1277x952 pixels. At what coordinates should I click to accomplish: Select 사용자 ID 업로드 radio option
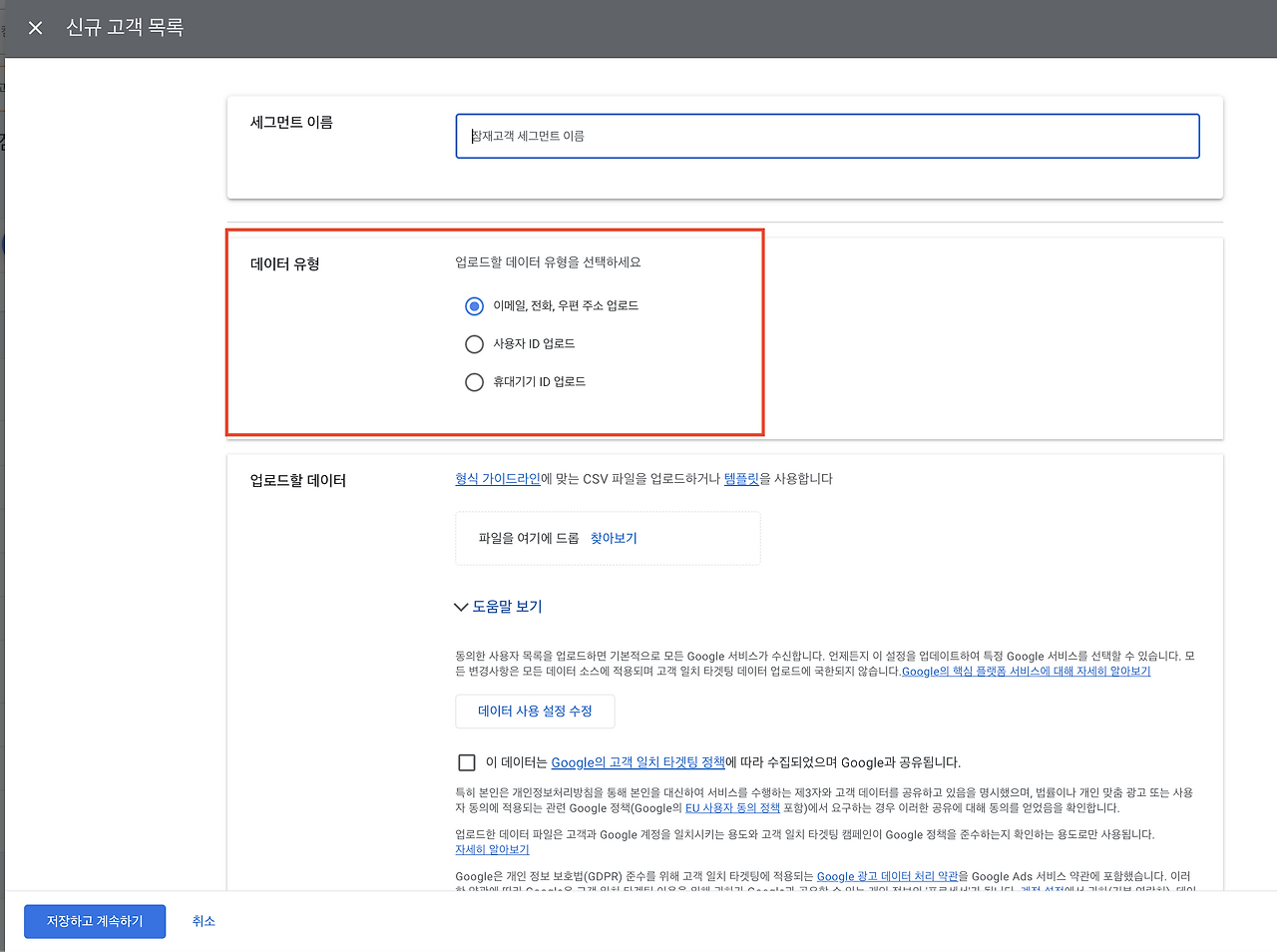(x=474, y=344)
